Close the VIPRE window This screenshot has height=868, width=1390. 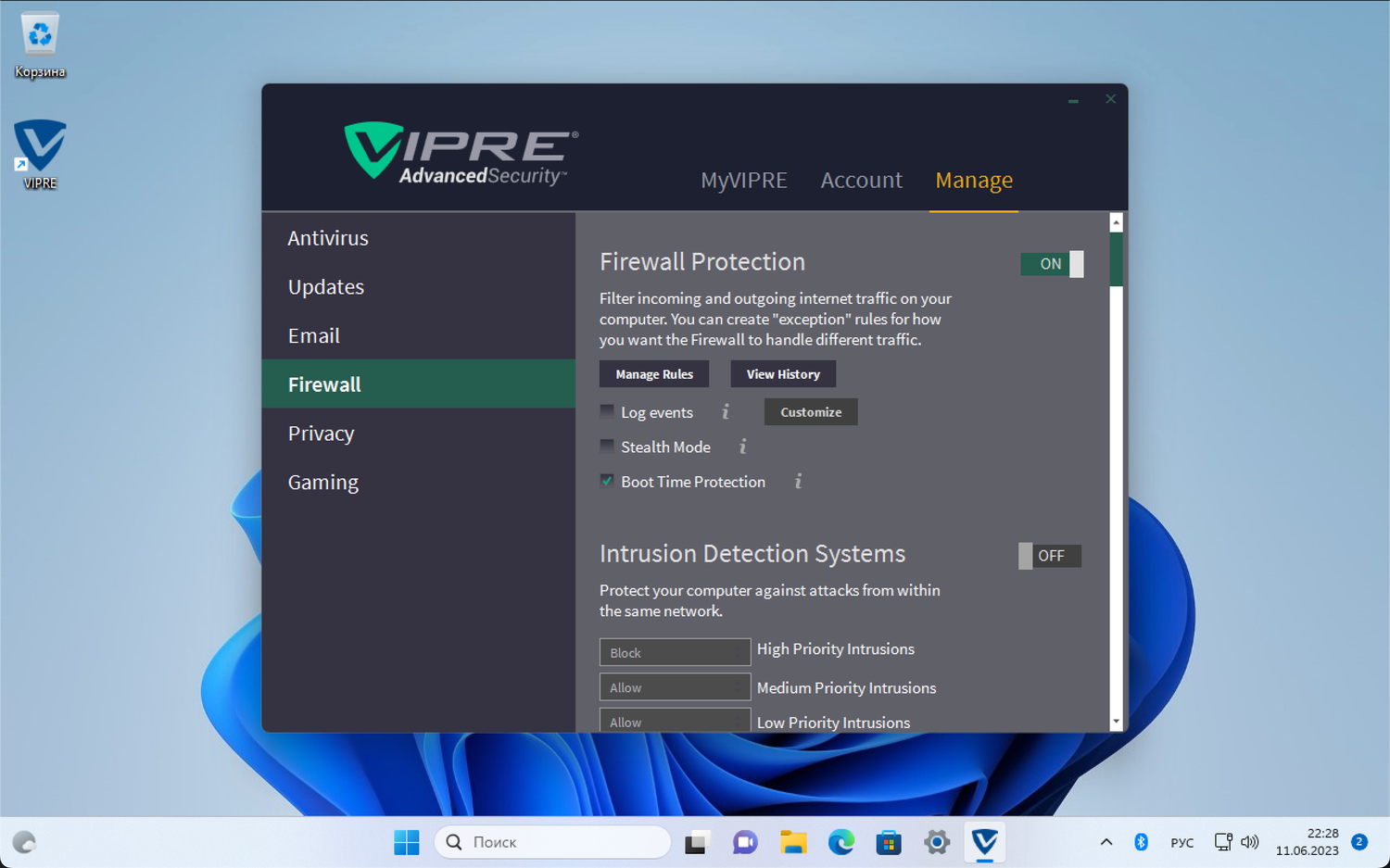point(1110,99)
